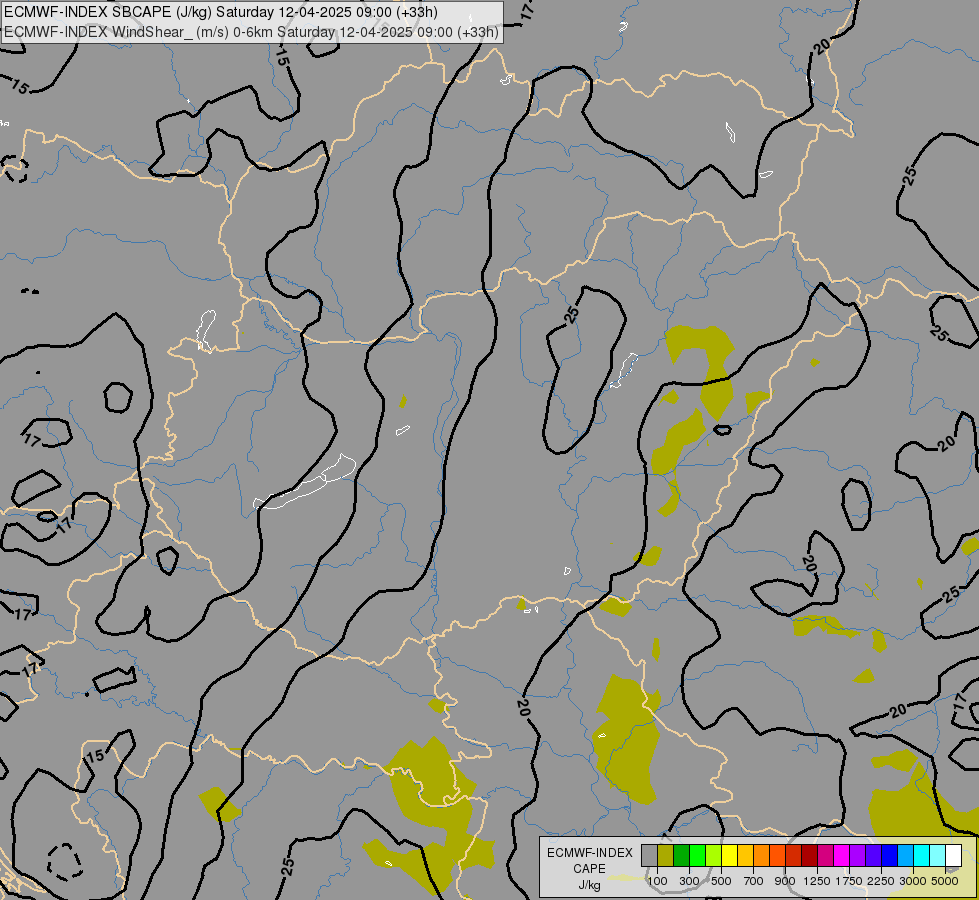Click the WindShear 0-6km title line

(x=251, y=32)
